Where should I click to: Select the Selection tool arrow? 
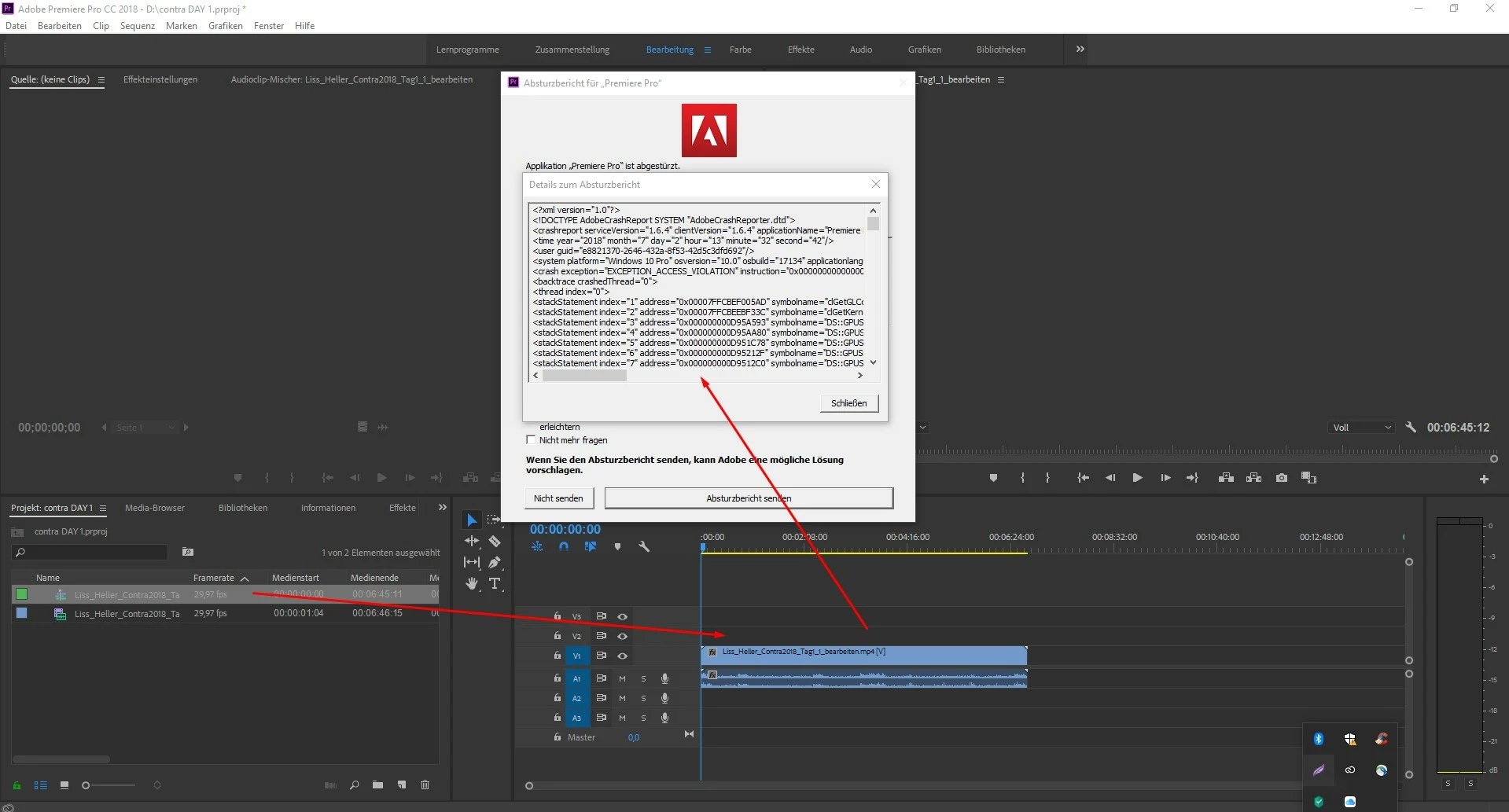pos(471,520)
